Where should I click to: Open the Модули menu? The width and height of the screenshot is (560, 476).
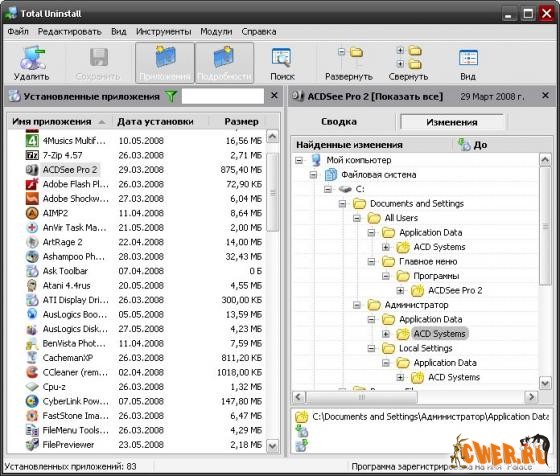[216, 31]
